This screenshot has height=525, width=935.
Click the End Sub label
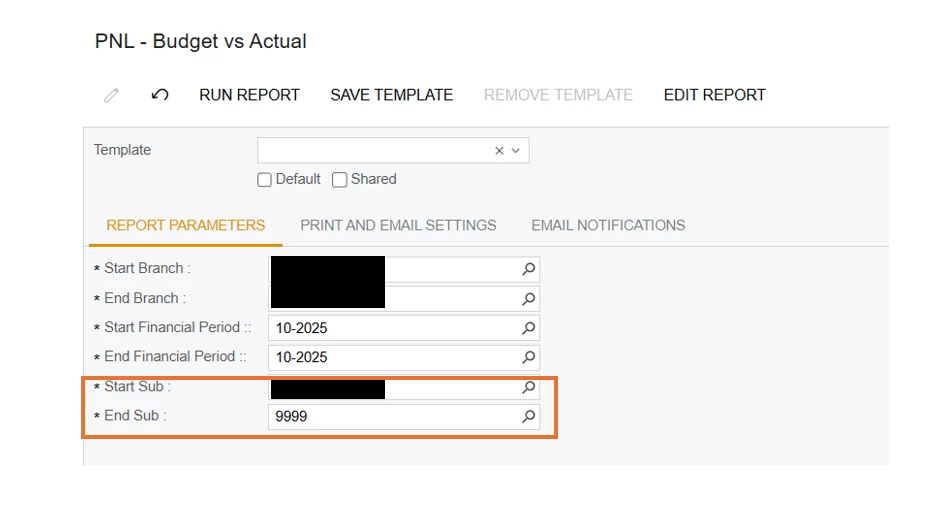click(x=135, y=415)
